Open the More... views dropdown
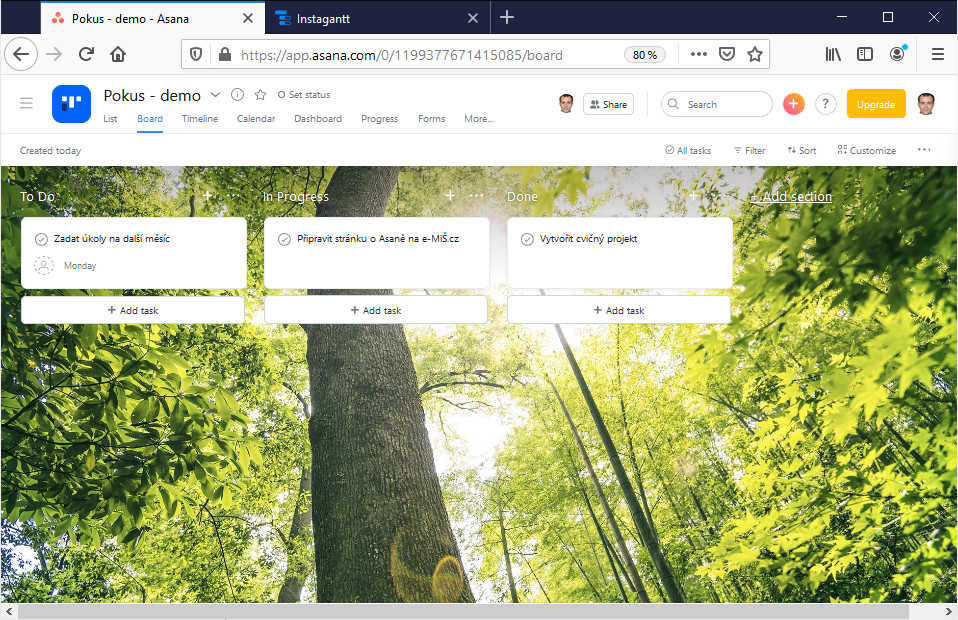The image size is (958, 620). 478,118
